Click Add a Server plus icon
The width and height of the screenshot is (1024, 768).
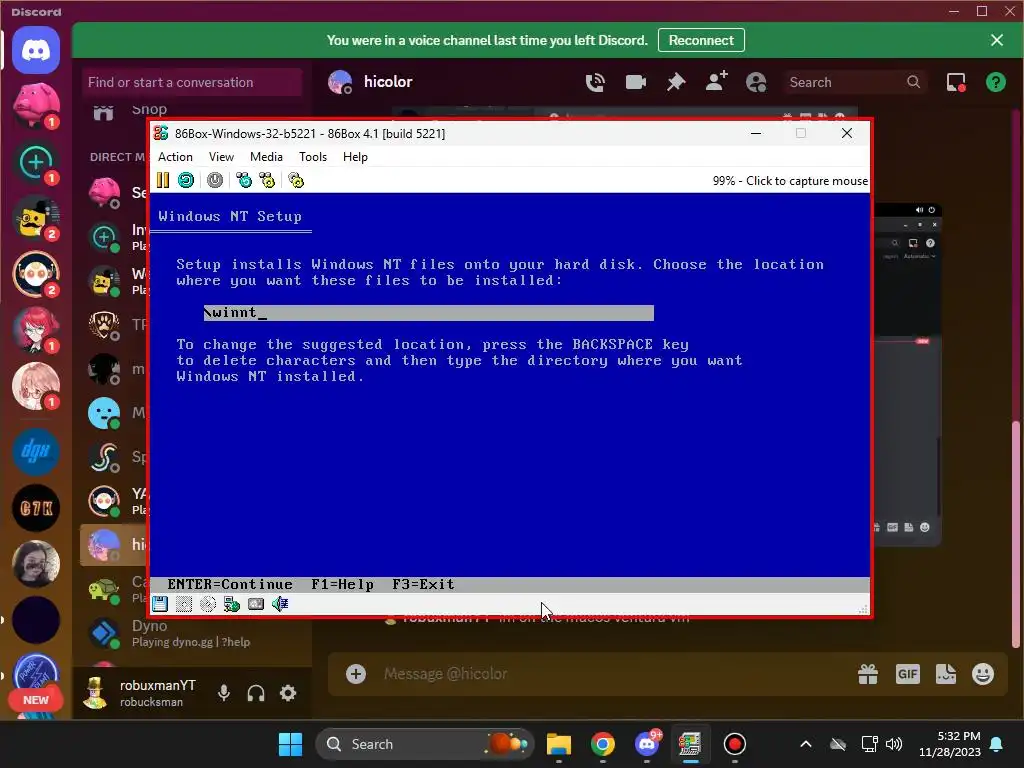tap(36, 163)
